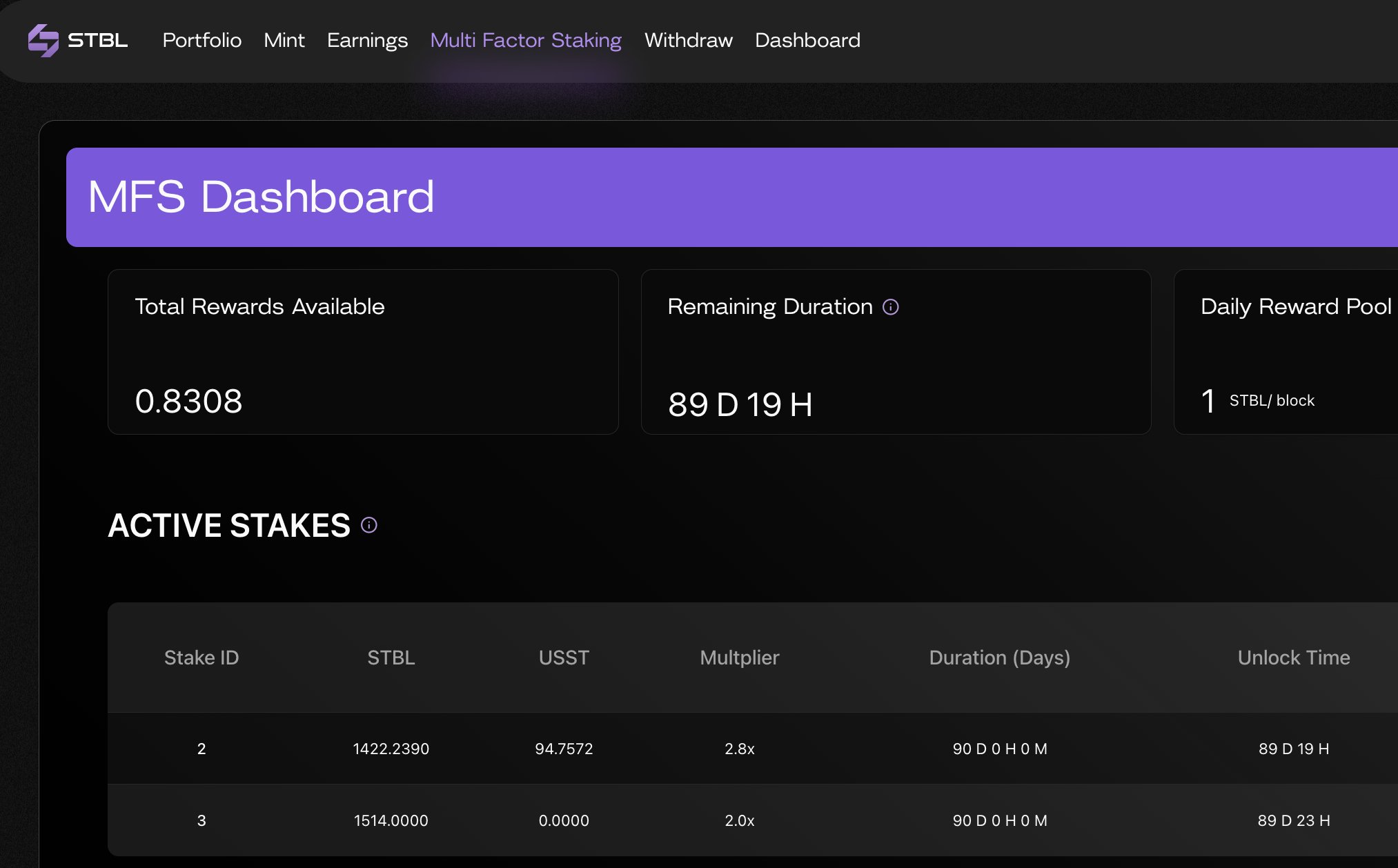Screen dimensions: 1398x868
Task: Open the Earnings tab
Action: tap(367, 40)
